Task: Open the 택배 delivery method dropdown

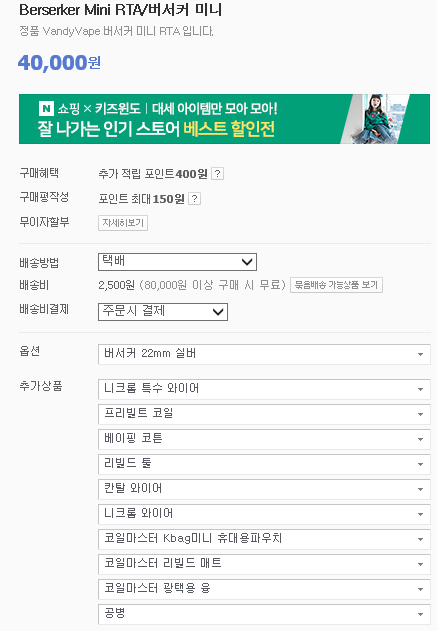Action: [177, 262]
